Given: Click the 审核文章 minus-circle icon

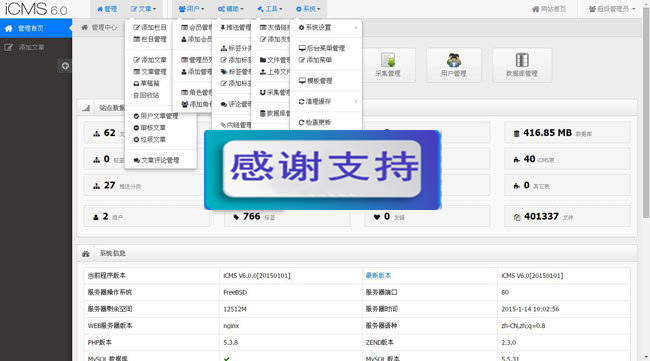Looking at the screenshot, I should [x=136, y=128].
